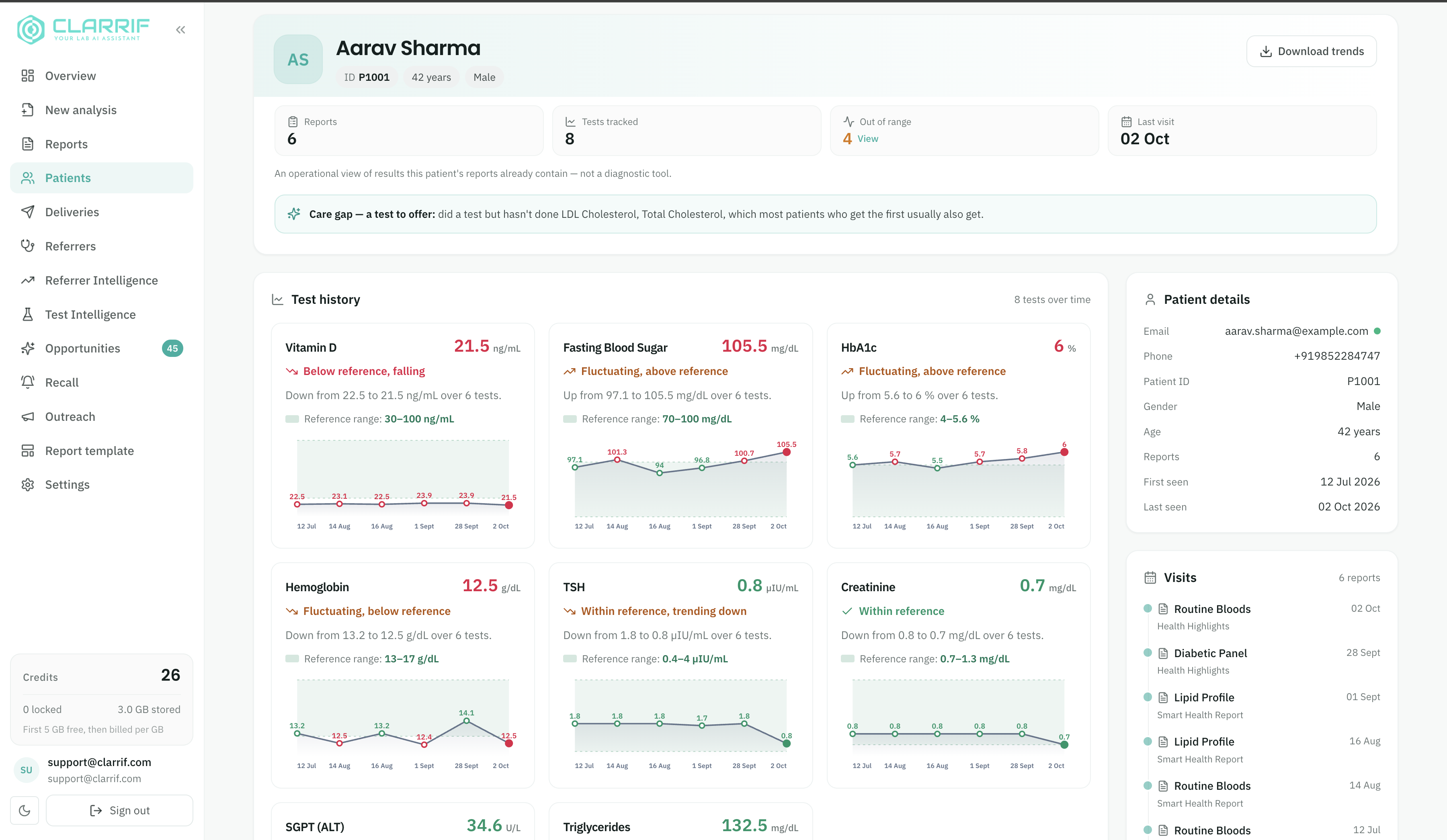The image size is (1447, 840).
Task: Click the email aarav.sharma@example.com
Action: click(x=1297, y=331)
